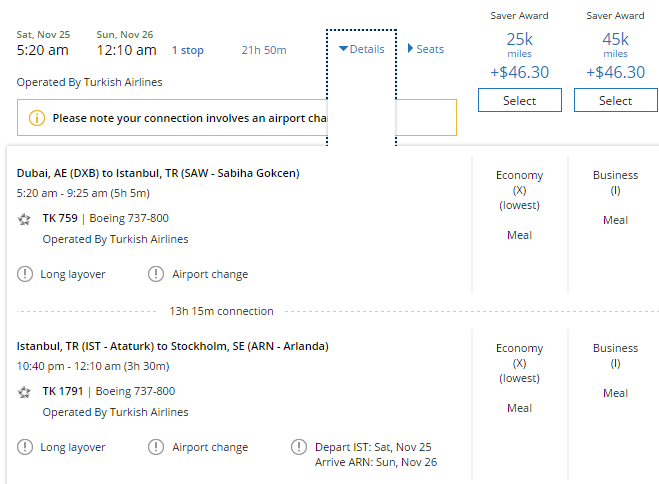Screen dimensions: 659x484
Task: Click the TK 1791 flight number
Action: (63, 392)
